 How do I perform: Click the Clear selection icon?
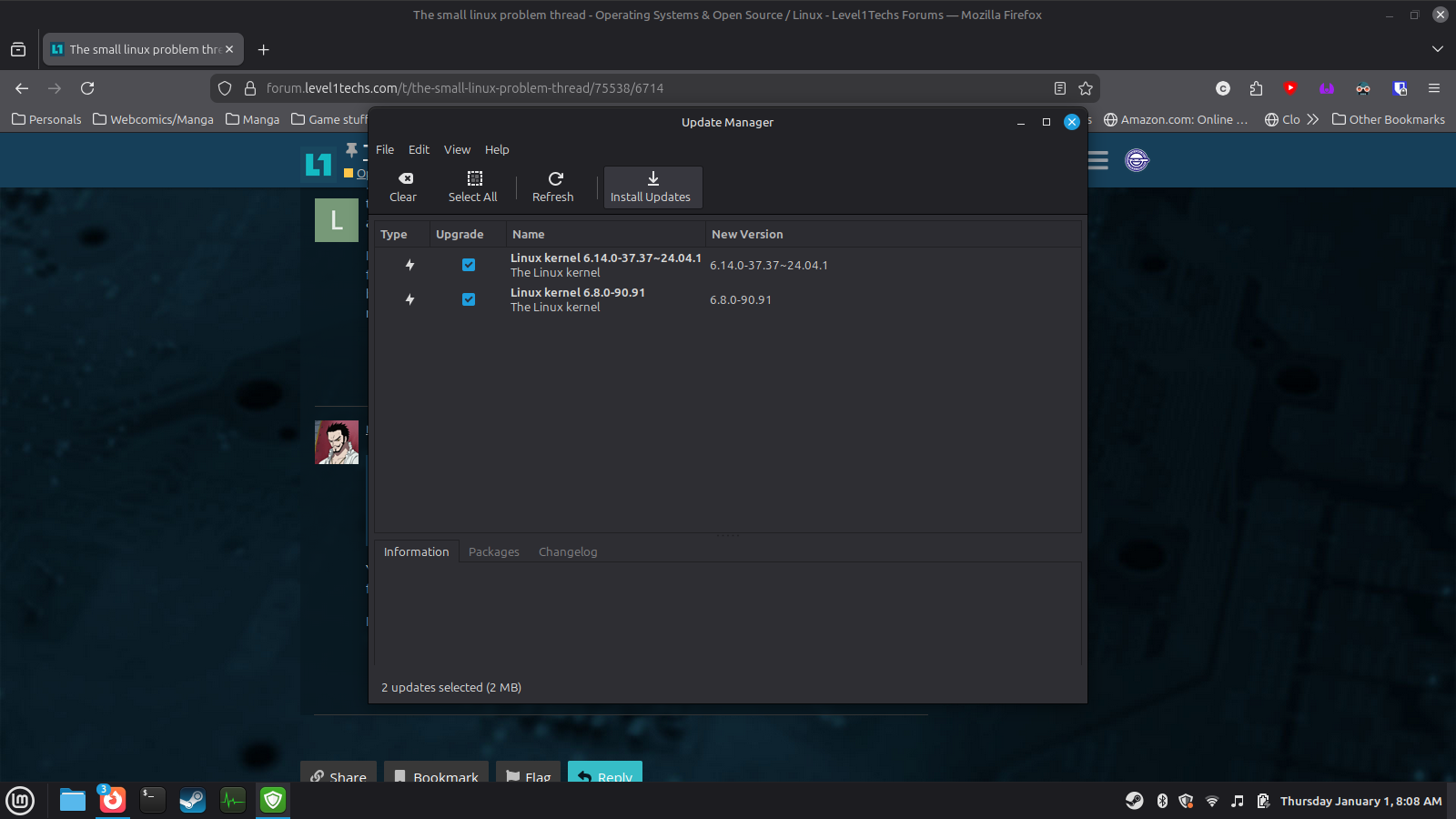click(x=405, y=178)
